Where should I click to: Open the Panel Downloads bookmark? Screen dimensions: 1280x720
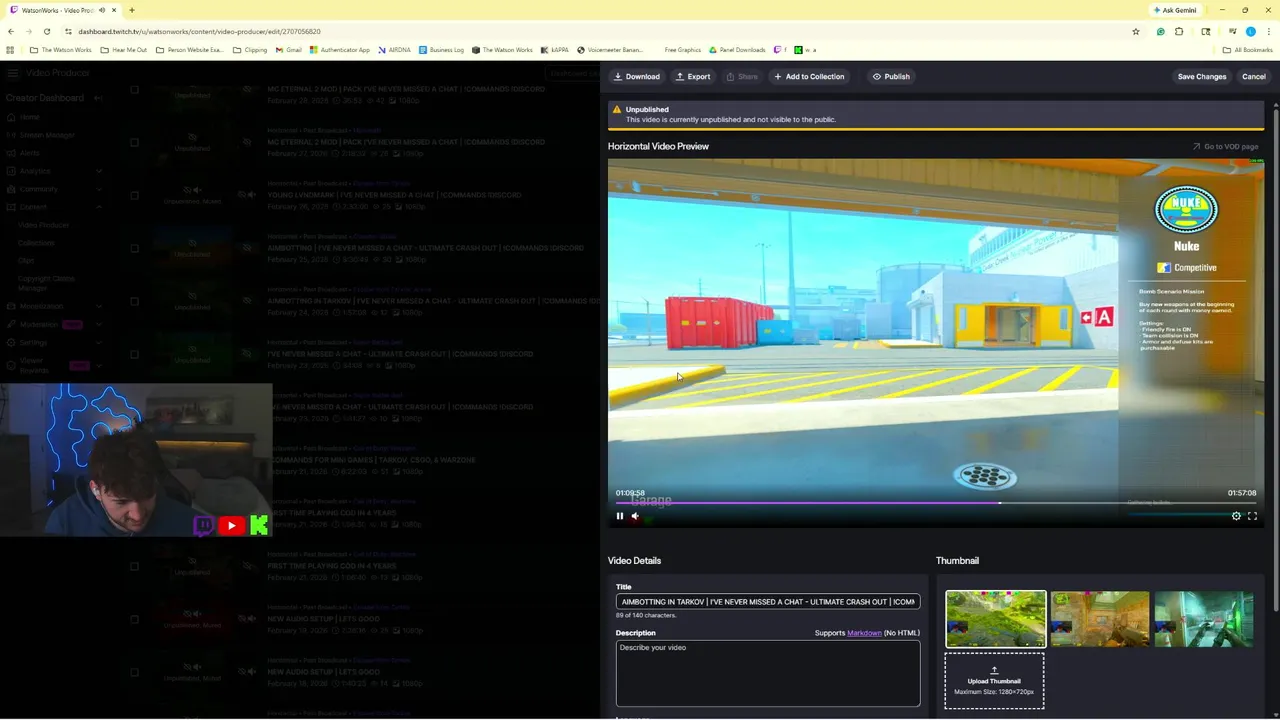tap(737, 50)
